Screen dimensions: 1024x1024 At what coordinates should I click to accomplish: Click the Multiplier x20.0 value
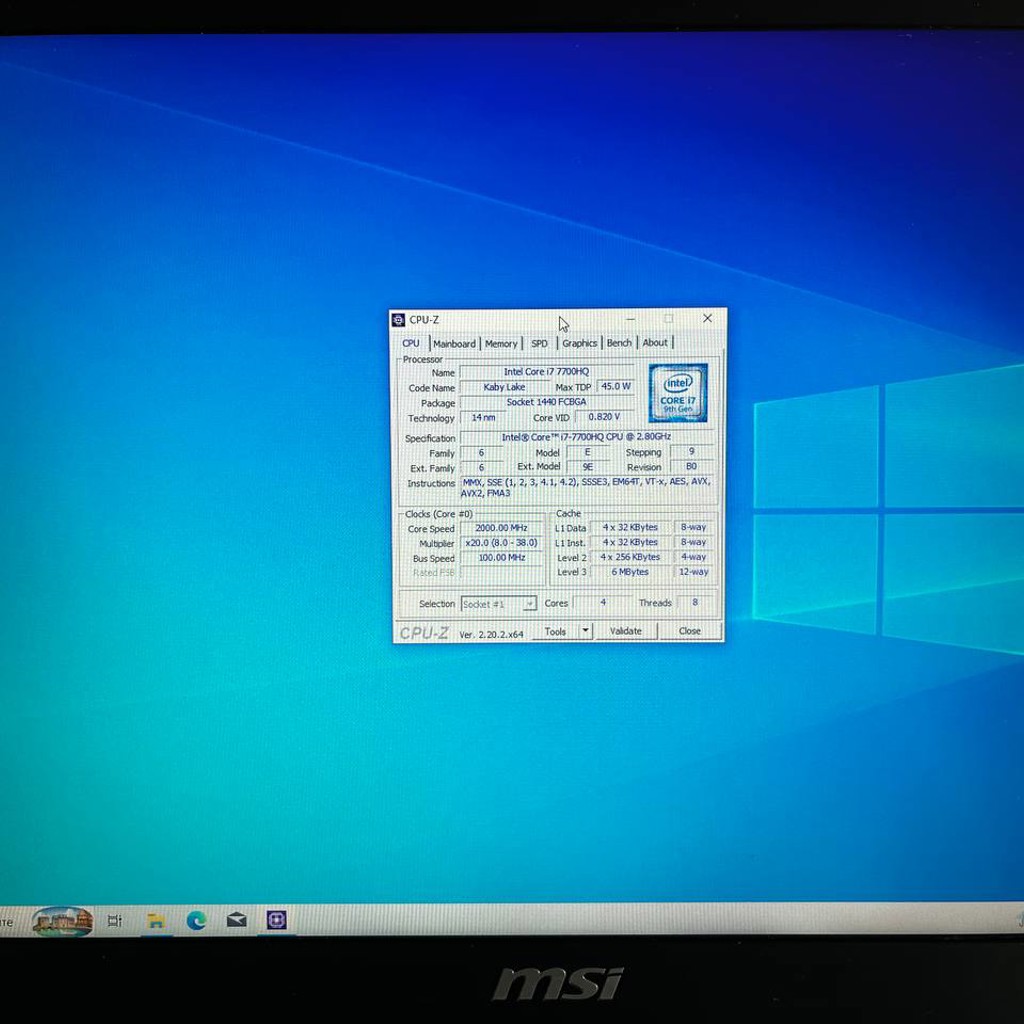tap(501, 543)
